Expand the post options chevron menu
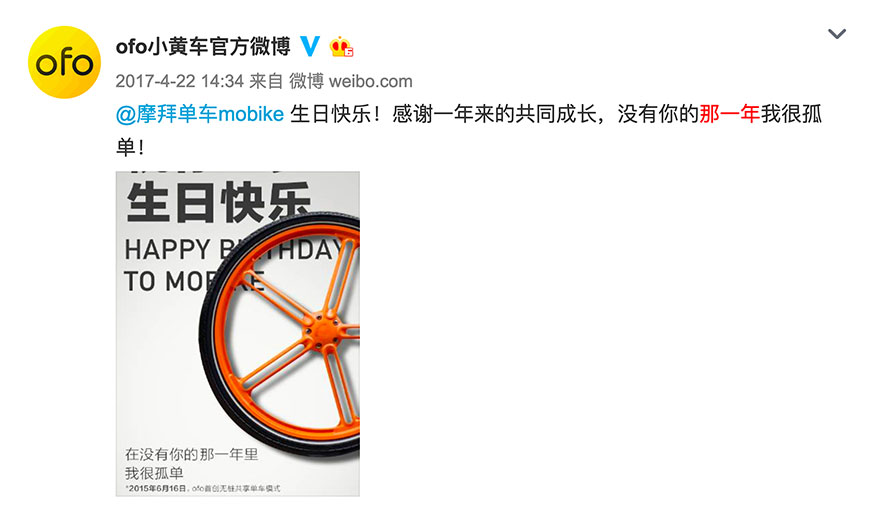Viewport: 872px width, 510px height. tap(836, 34)
